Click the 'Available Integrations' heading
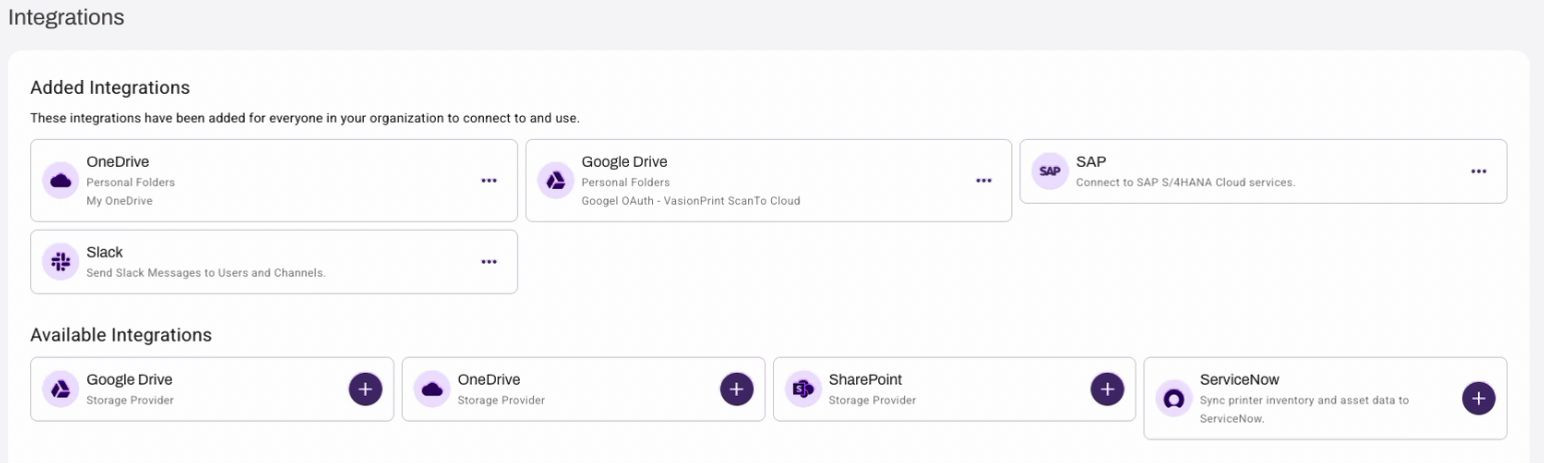1544x463 pixels. [x=121, y=335]
